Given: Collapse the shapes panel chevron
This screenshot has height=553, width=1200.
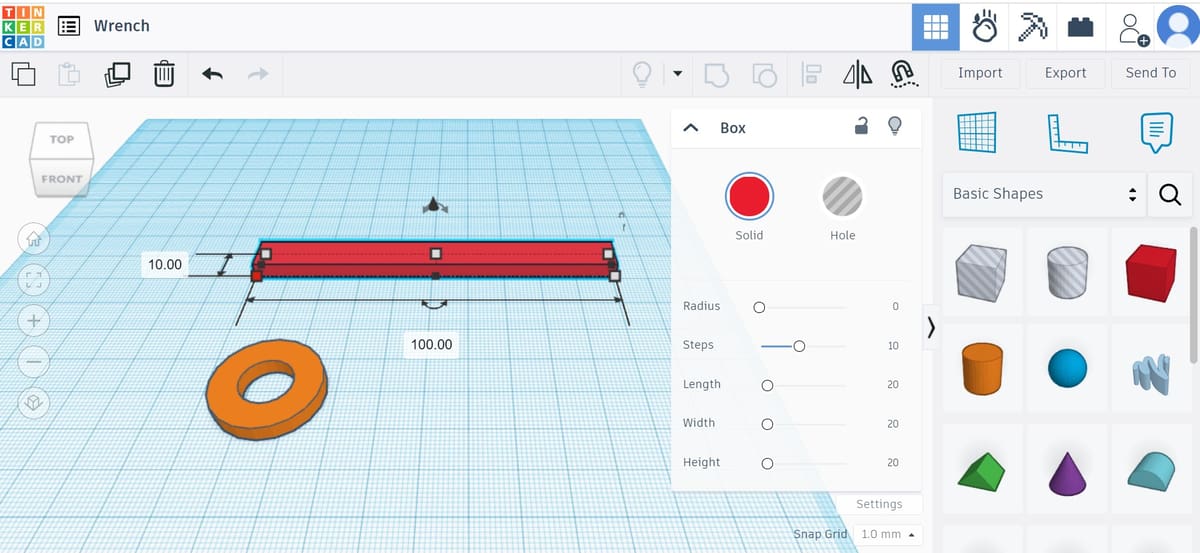Looking at the screenshot, I should 932,327.
